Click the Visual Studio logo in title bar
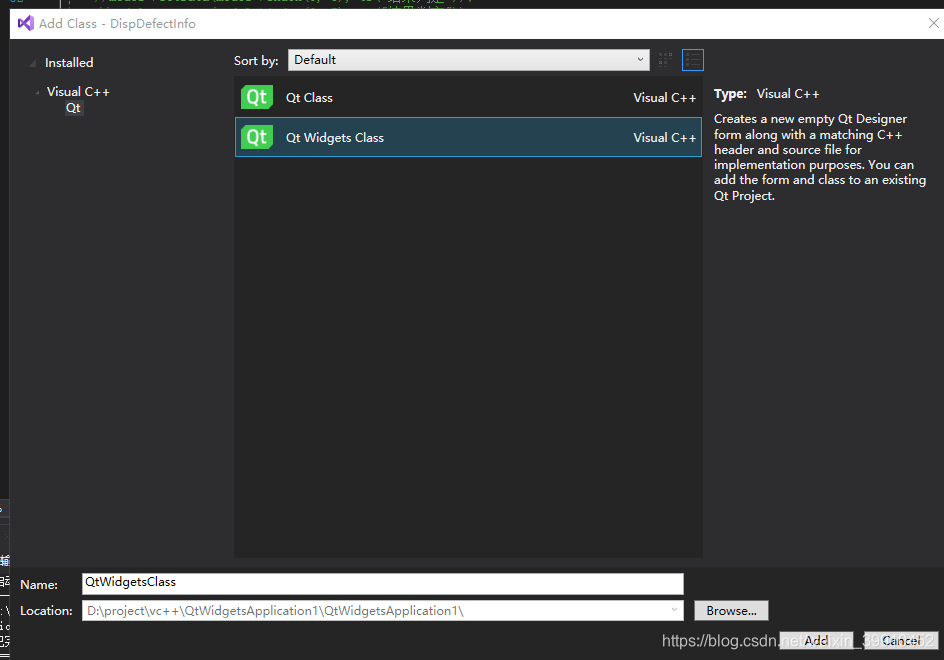This screenshot has width=944, height=660. coord(25,23)
